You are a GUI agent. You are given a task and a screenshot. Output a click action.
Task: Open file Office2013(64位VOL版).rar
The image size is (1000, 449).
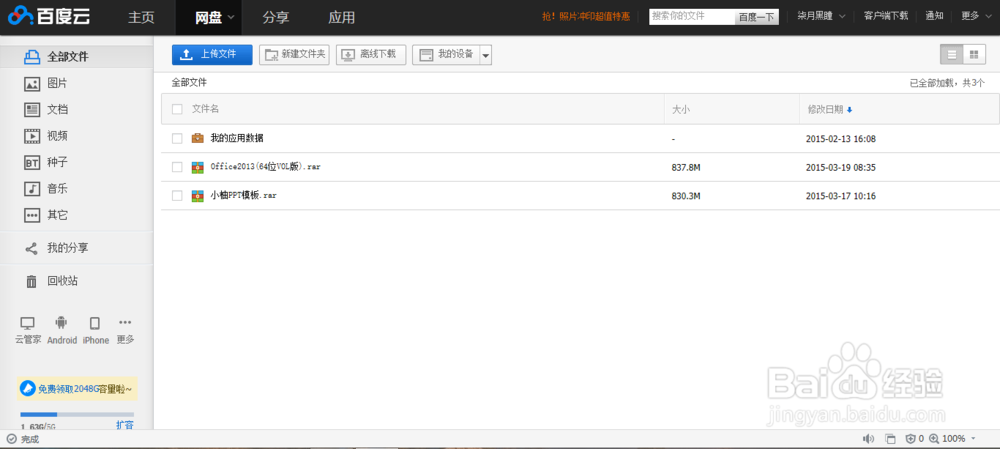266,167
